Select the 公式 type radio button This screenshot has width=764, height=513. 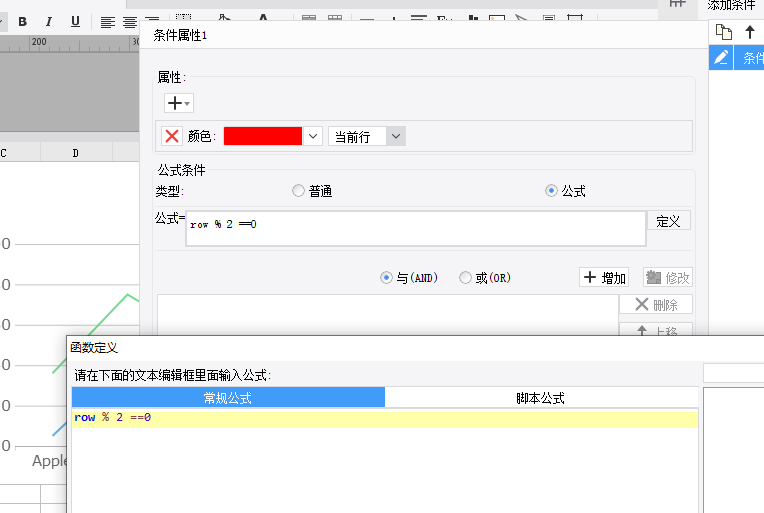click(551, 190)
